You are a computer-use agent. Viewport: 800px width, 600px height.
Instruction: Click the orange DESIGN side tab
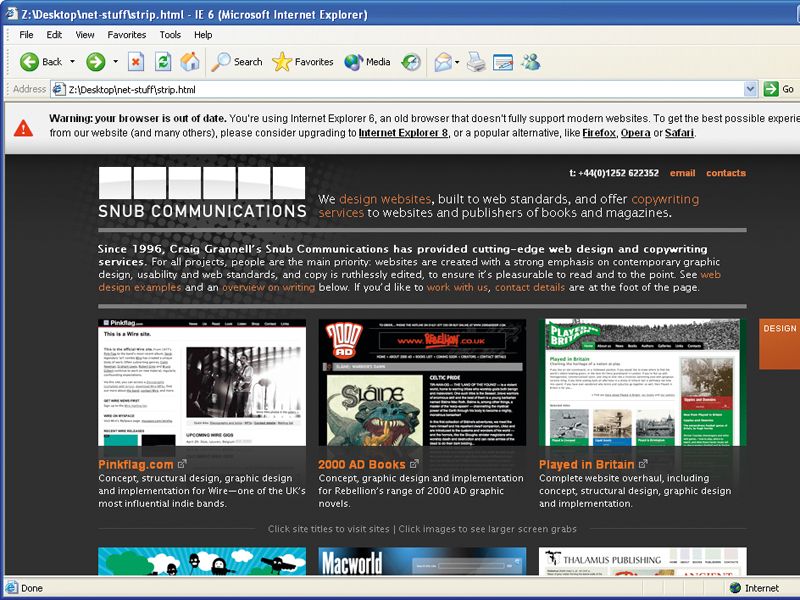(779, 343)
